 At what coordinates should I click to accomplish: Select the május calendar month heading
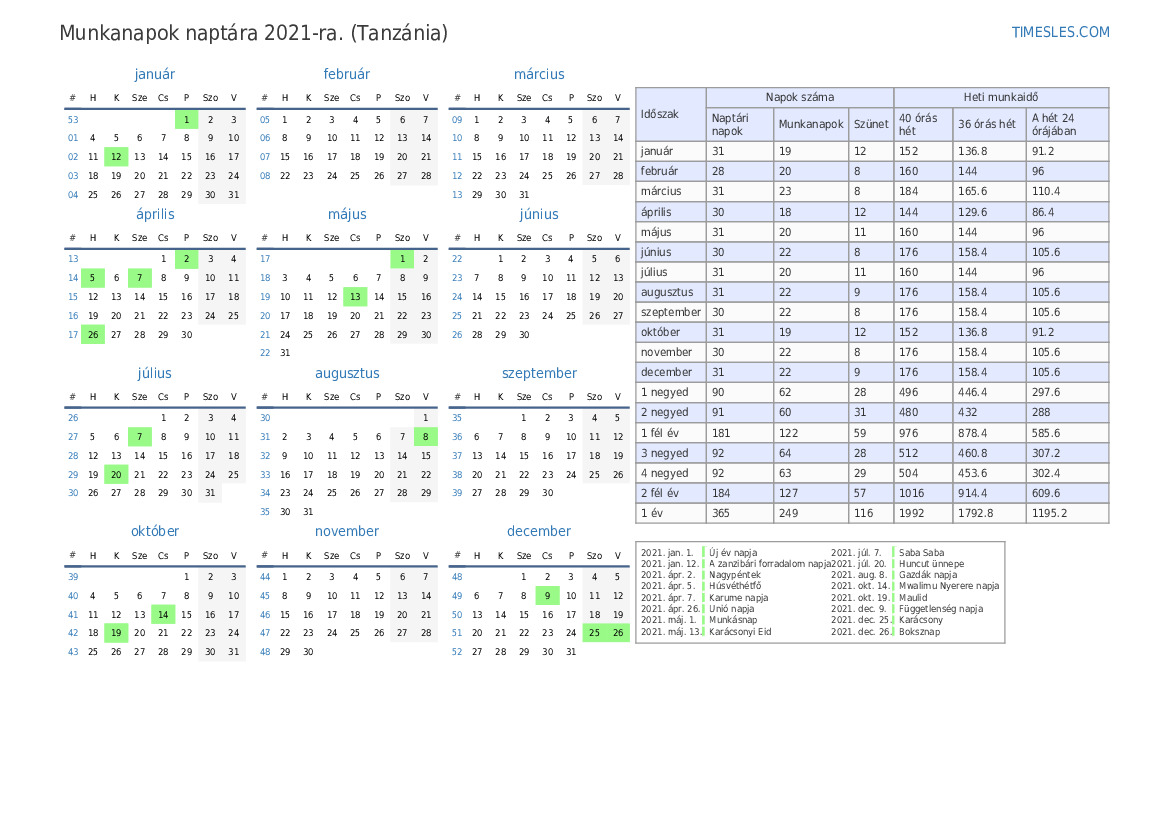(x=347, y=214)
